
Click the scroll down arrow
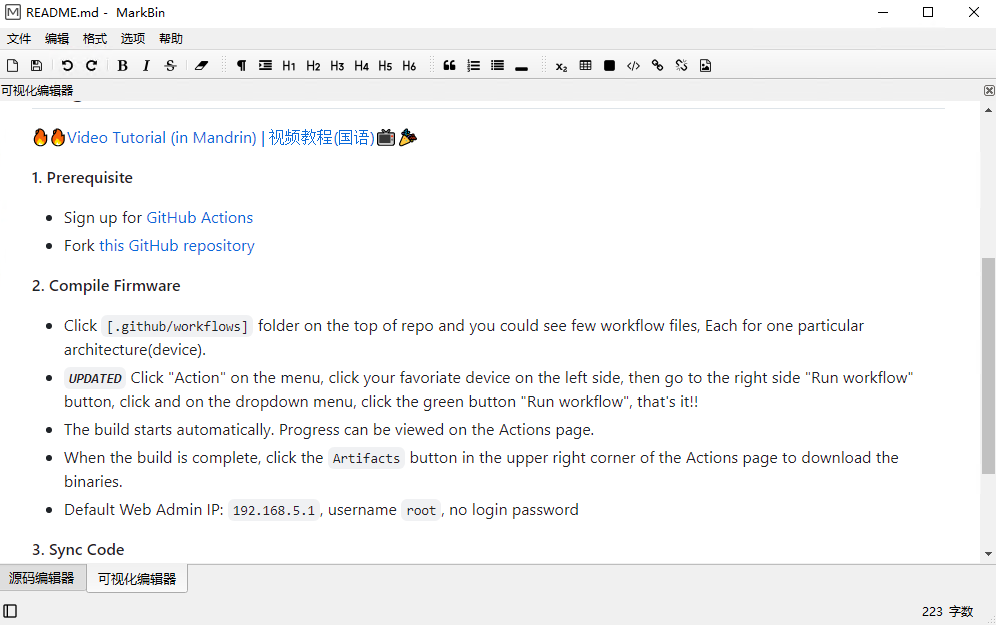pos(988,554)
